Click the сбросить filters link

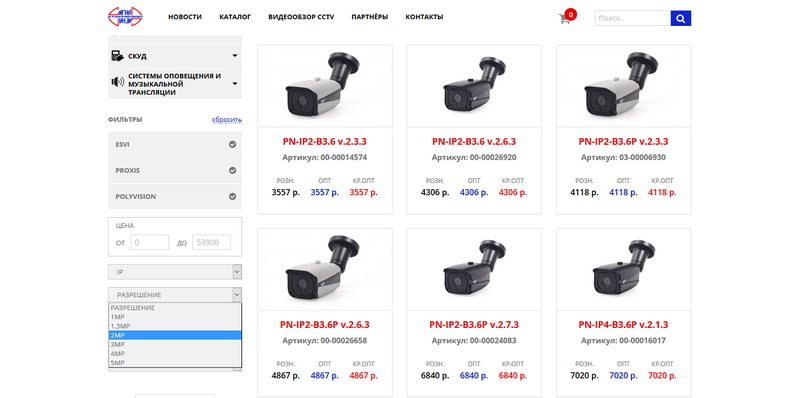[x=227, y=120]
